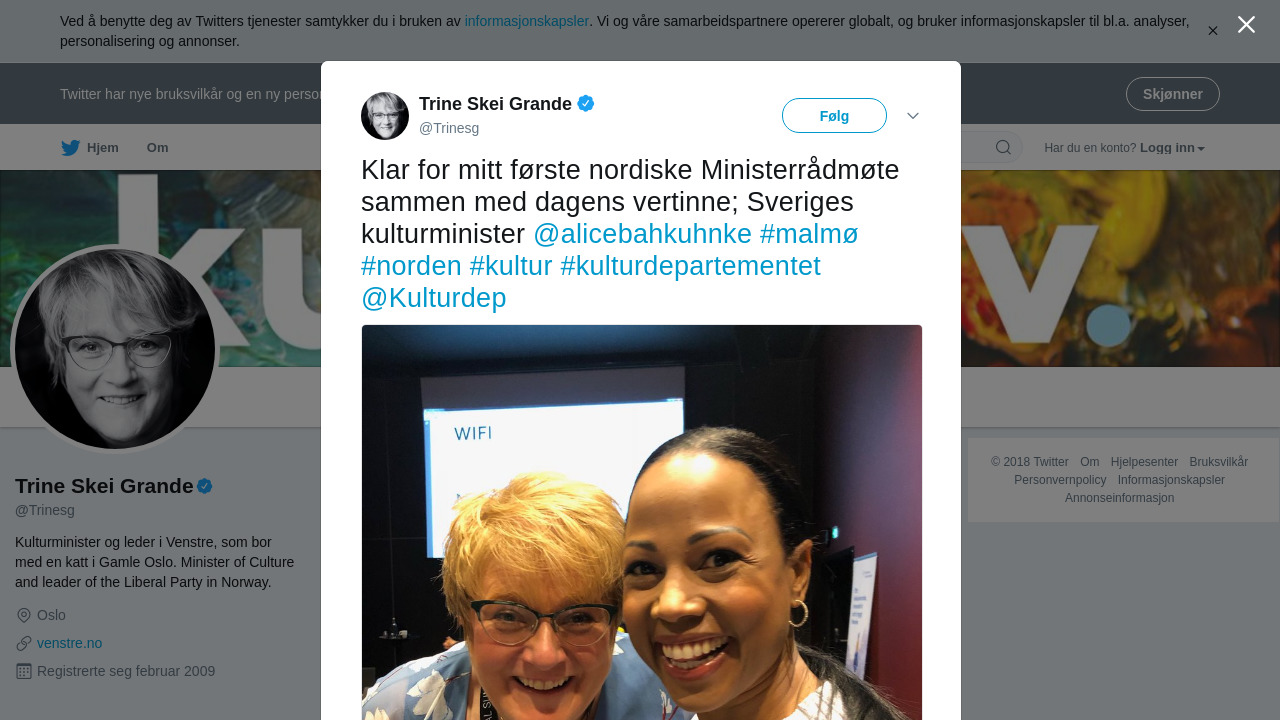Open the Om menu item
The height and width of the screenshot is (720, 1280).
tap(158, 148)
